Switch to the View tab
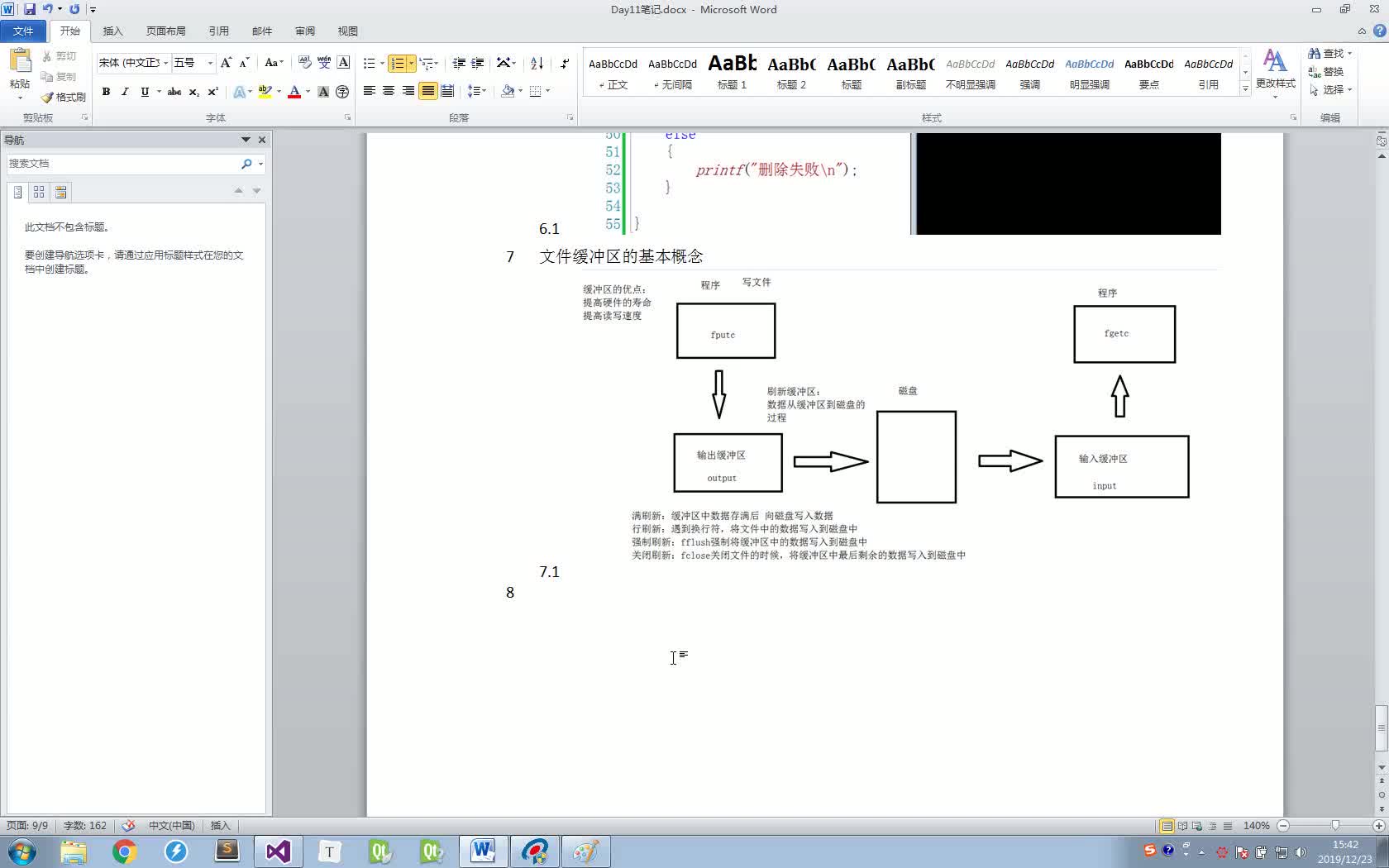Image resolution: width=1389 pixels, height=868 pixels. [347, 31]
